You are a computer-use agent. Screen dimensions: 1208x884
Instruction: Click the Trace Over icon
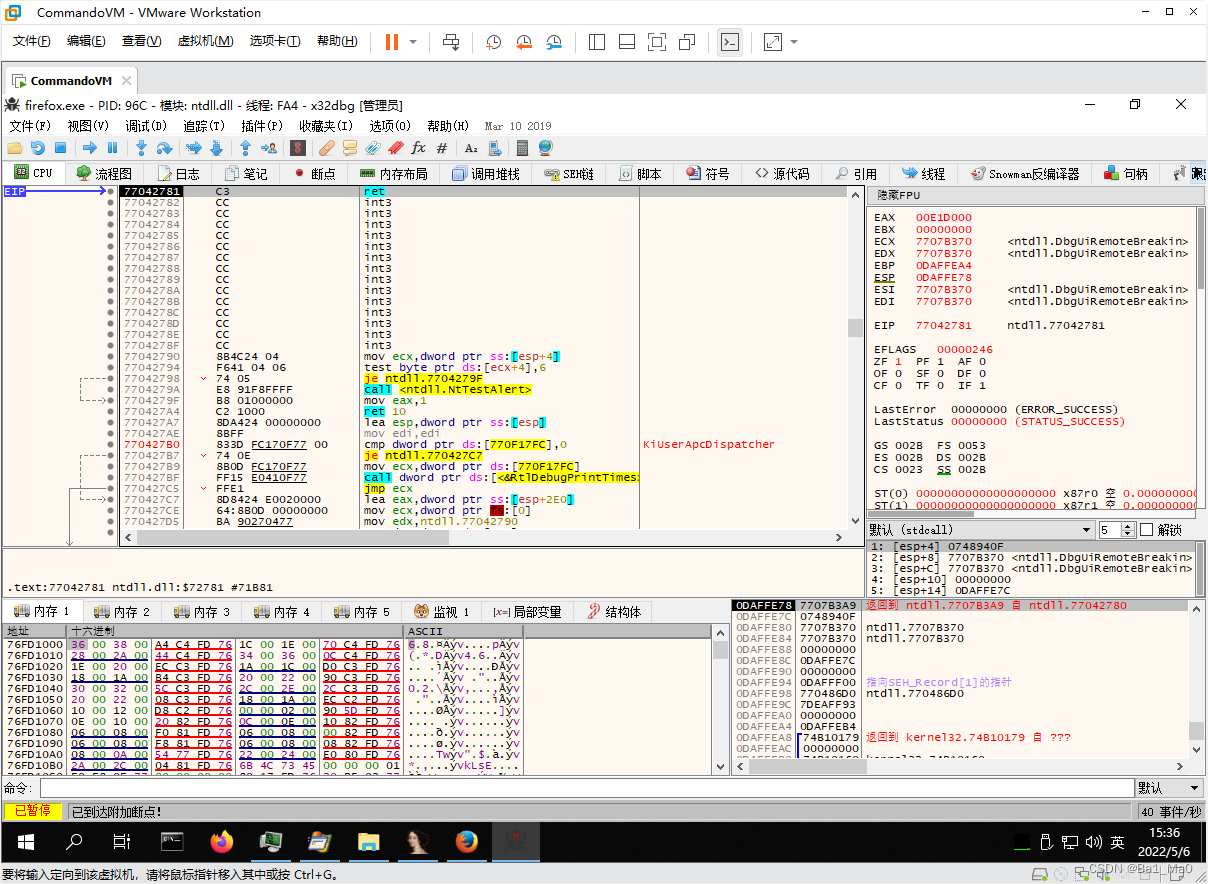216,147
